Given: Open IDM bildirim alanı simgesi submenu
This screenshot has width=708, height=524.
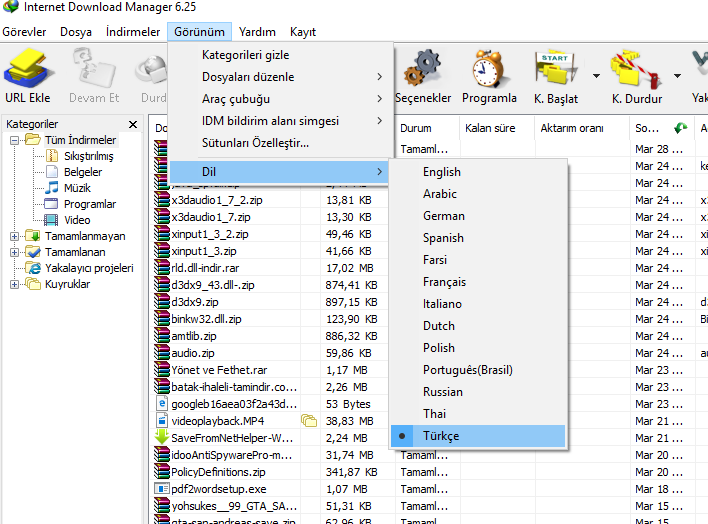Looking at the screenshot, I should [279, 121].
